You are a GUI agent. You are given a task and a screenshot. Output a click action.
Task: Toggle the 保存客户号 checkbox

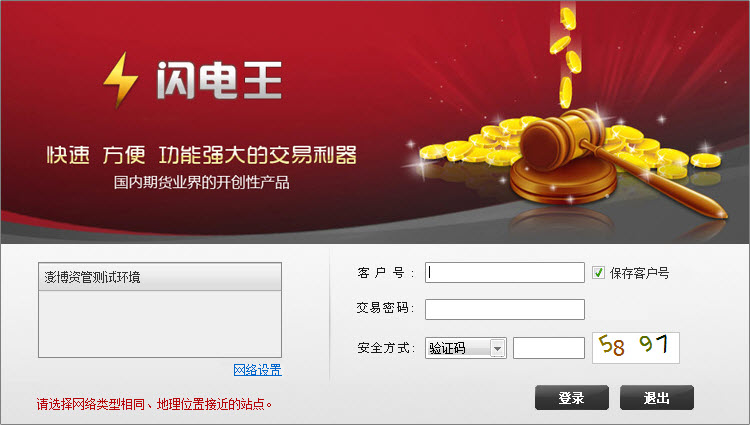pyautogui.click(x=598, y=272)
